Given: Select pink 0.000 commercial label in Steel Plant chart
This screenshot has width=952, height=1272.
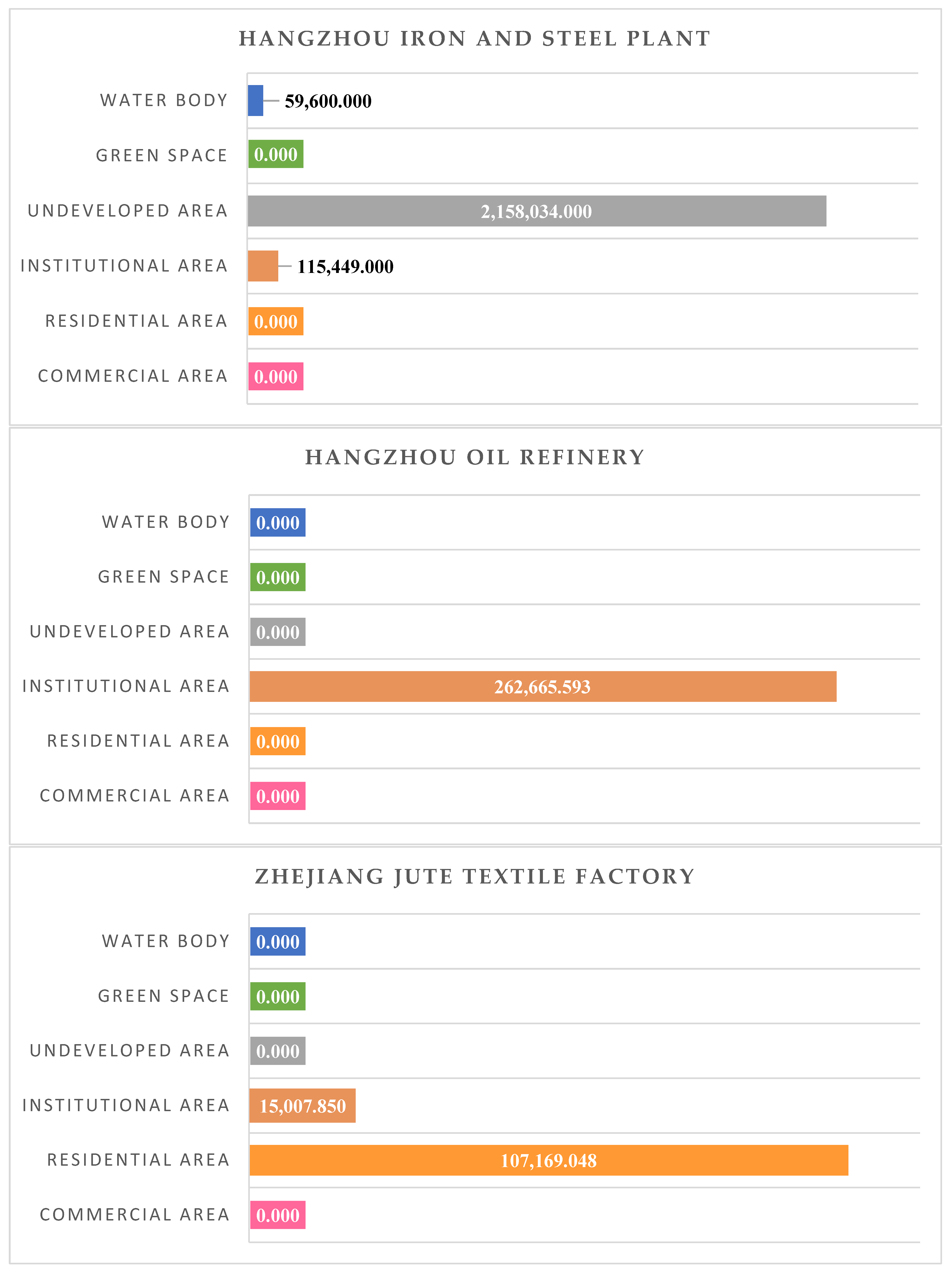Looking at the screenshot, I should point(275,377).
